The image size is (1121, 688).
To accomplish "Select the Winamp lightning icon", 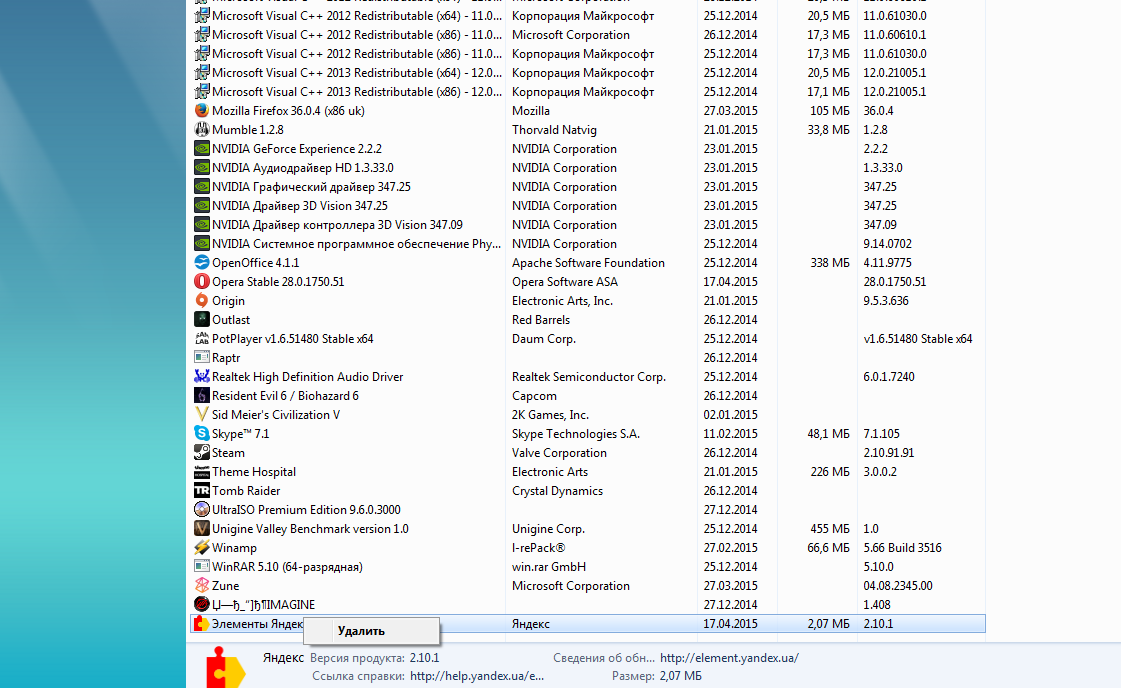I will tap(202, 548).
